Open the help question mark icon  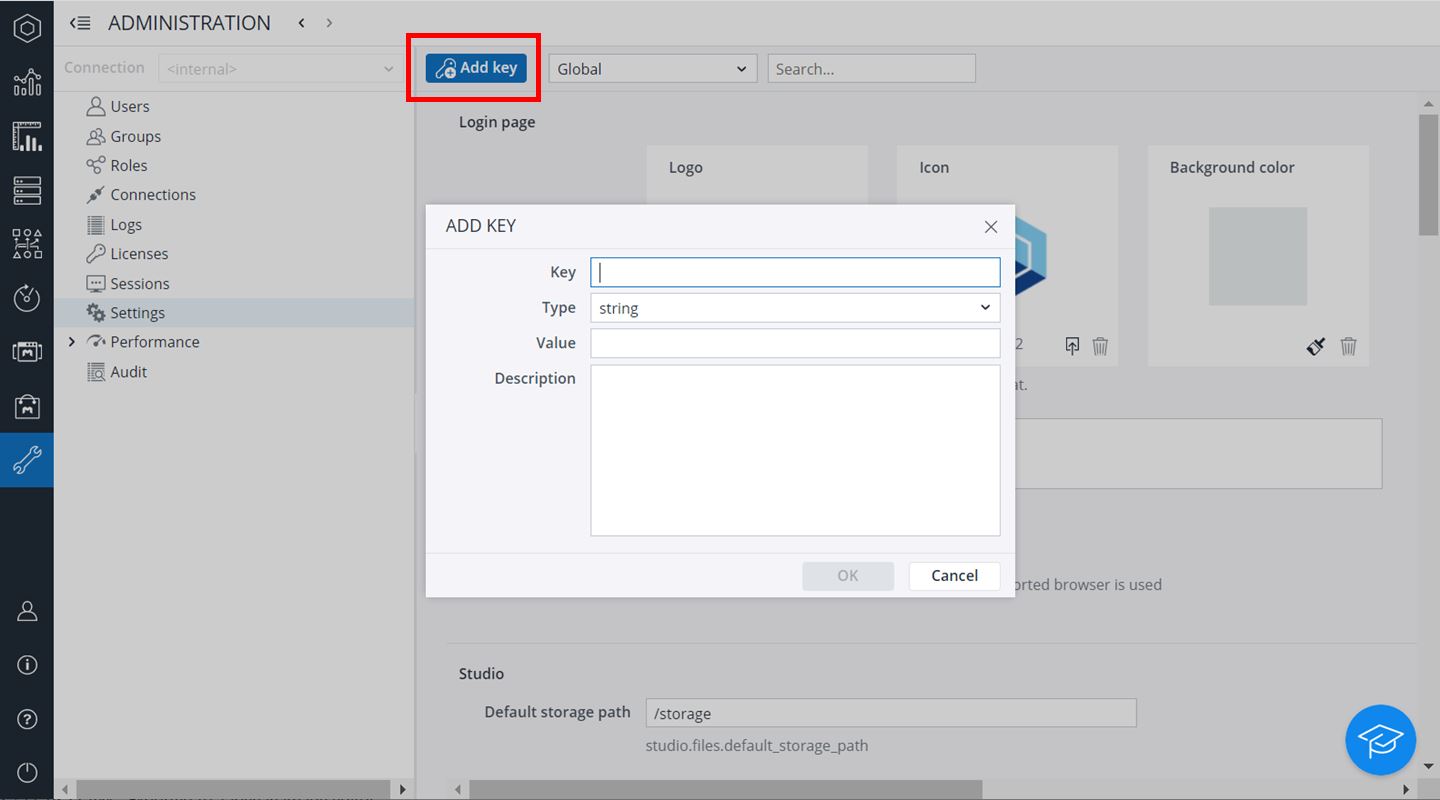click(27, 719)
